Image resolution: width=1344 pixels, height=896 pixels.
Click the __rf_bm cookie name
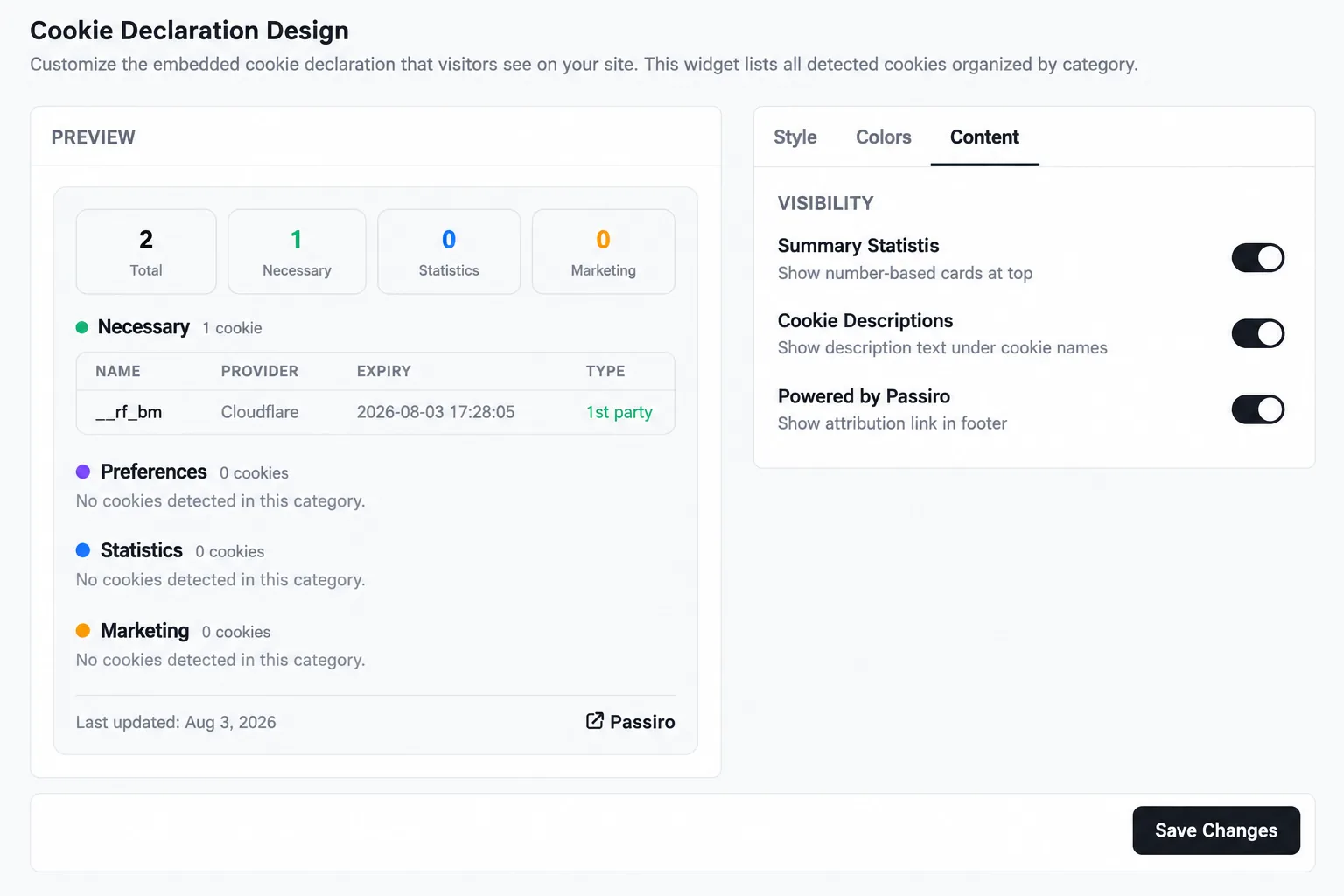129,412
